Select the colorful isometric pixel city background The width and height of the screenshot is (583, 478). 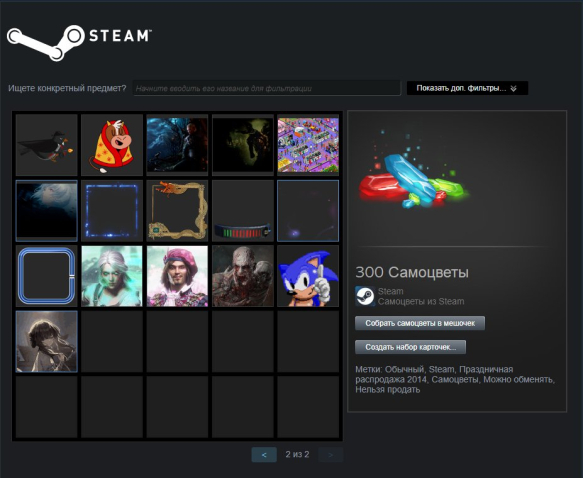308,145
